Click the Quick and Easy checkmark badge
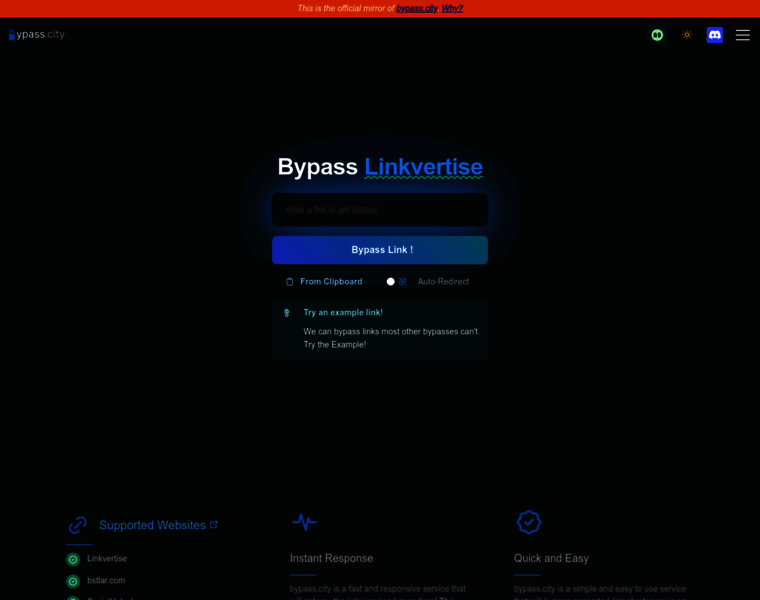Viewport: 760px width, 600px height. coord(528,522)
